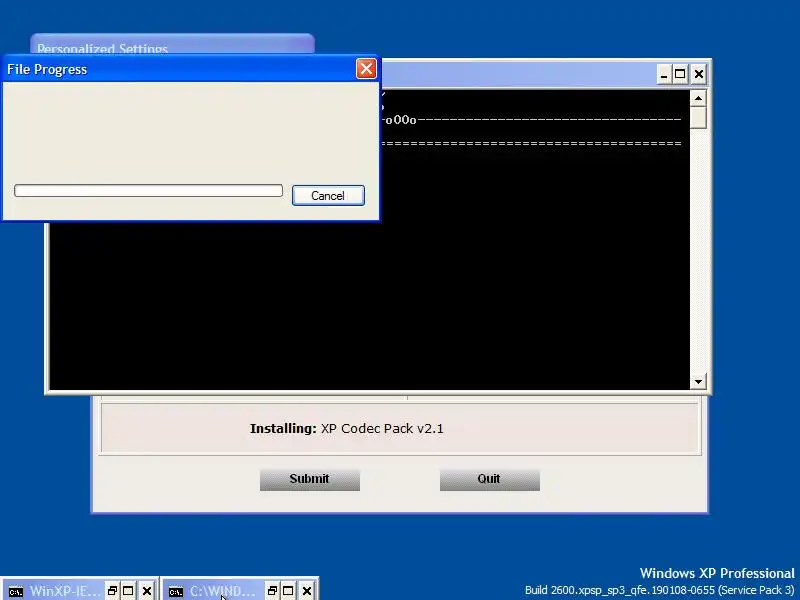Screen dimensions: 800x600
Task: Click the WinXP-IE title text
Action: click(65, 591)
